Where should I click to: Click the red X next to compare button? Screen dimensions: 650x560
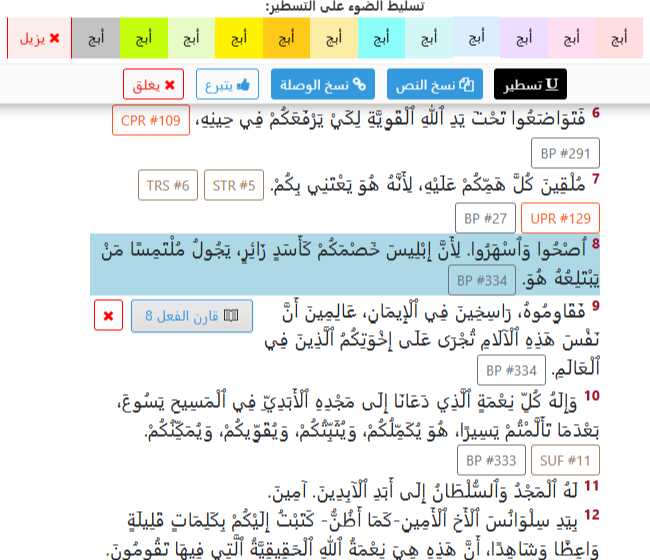point(109,315)
